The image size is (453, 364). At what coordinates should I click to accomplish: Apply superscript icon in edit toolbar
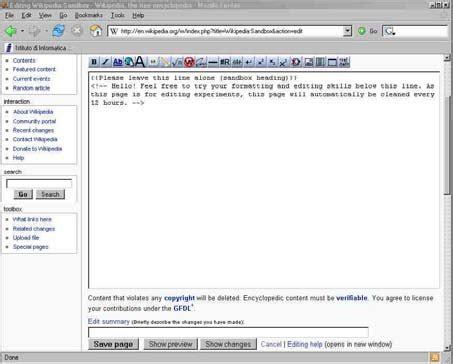coord(261,62)
